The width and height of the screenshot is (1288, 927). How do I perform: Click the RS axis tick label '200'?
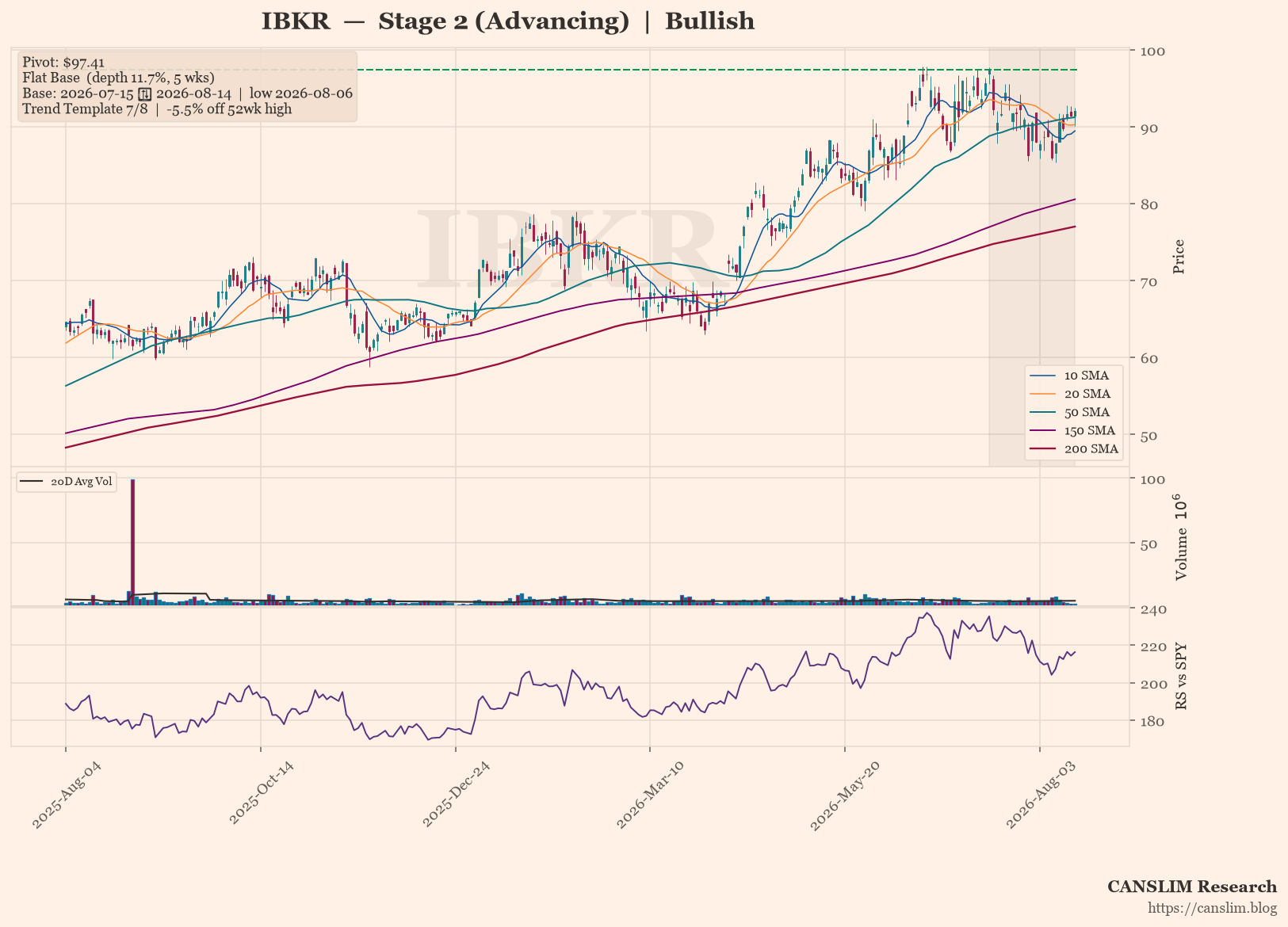tap(1152, 685)
